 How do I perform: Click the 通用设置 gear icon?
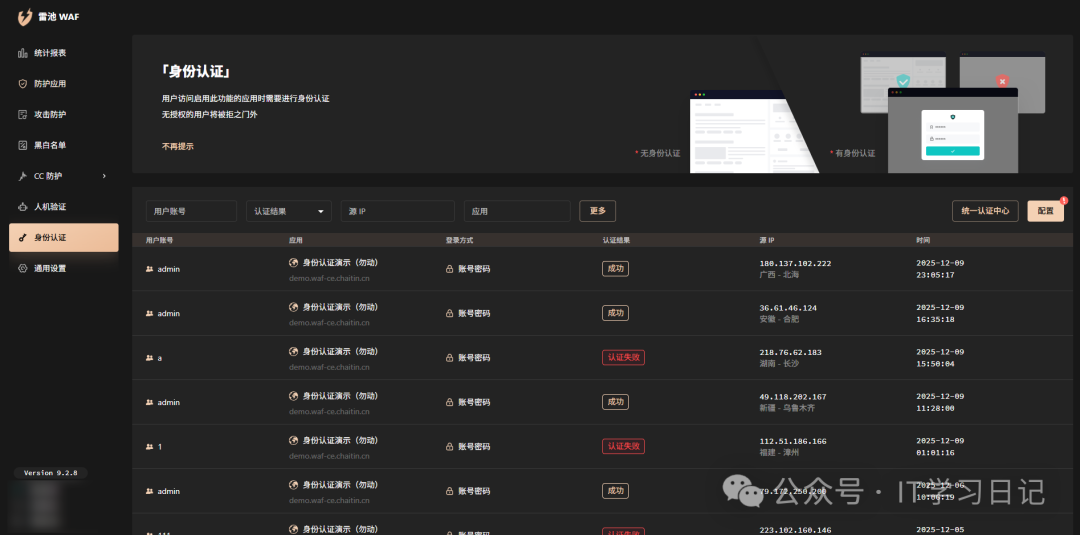coord(23,269)
